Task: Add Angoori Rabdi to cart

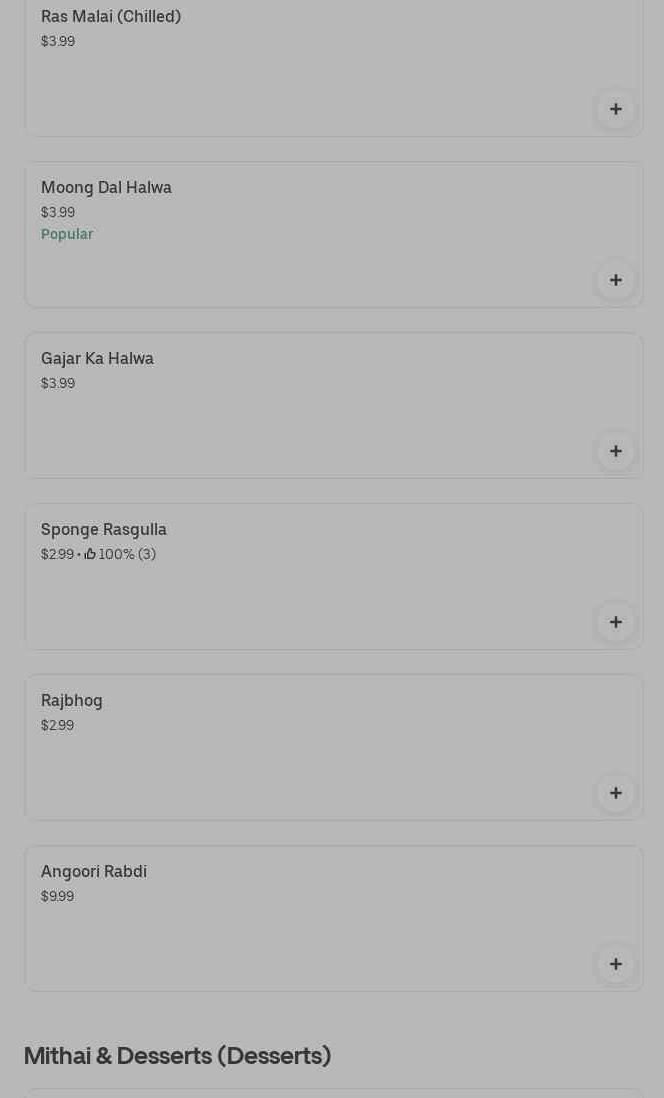Action: click(615, 964)
